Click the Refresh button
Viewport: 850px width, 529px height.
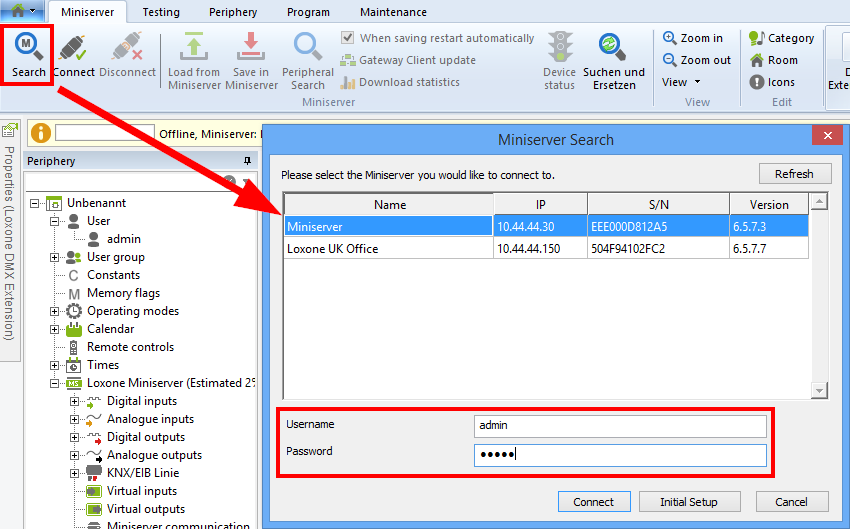[x=794, y=174]
